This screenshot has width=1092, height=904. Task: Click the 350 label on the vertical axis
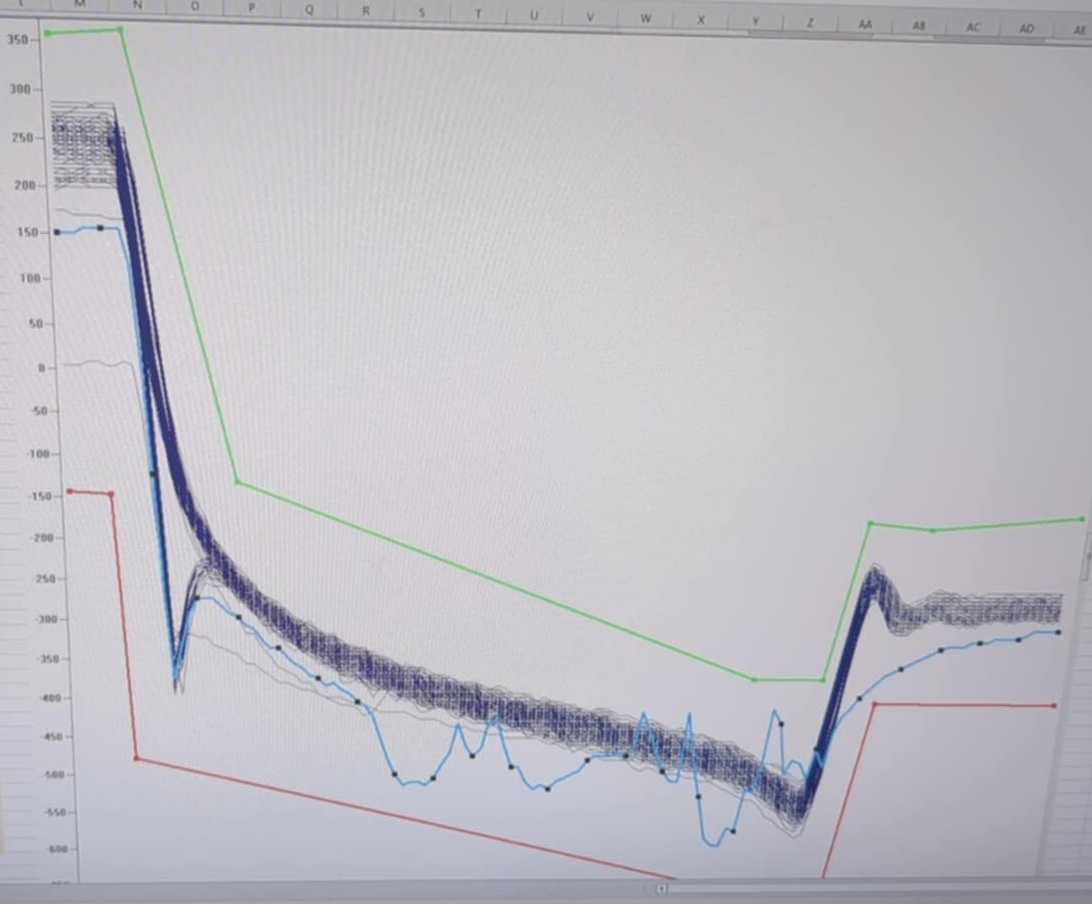coord(18,40)
